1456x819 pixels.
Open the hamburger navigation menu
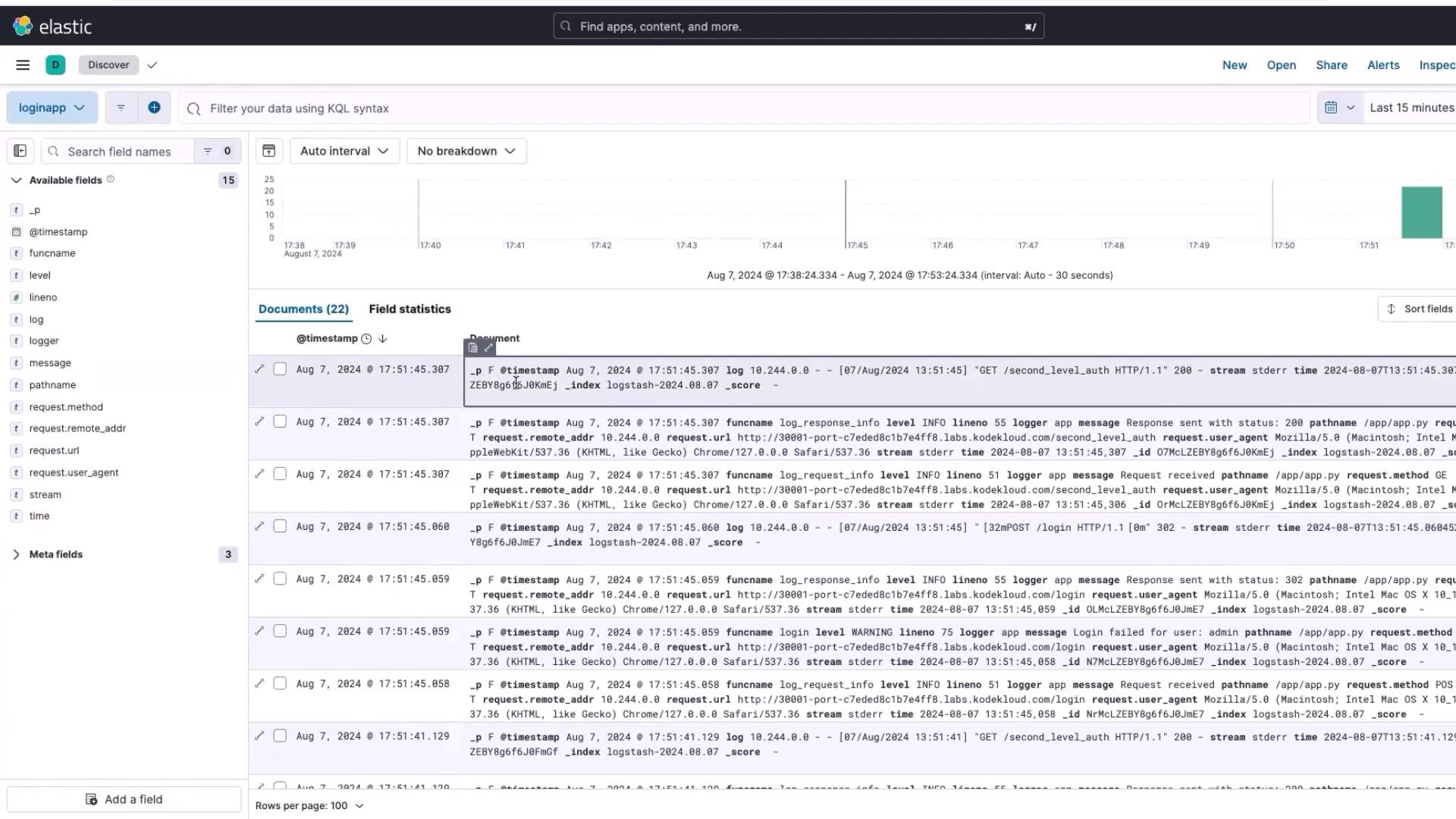[23, 65]
